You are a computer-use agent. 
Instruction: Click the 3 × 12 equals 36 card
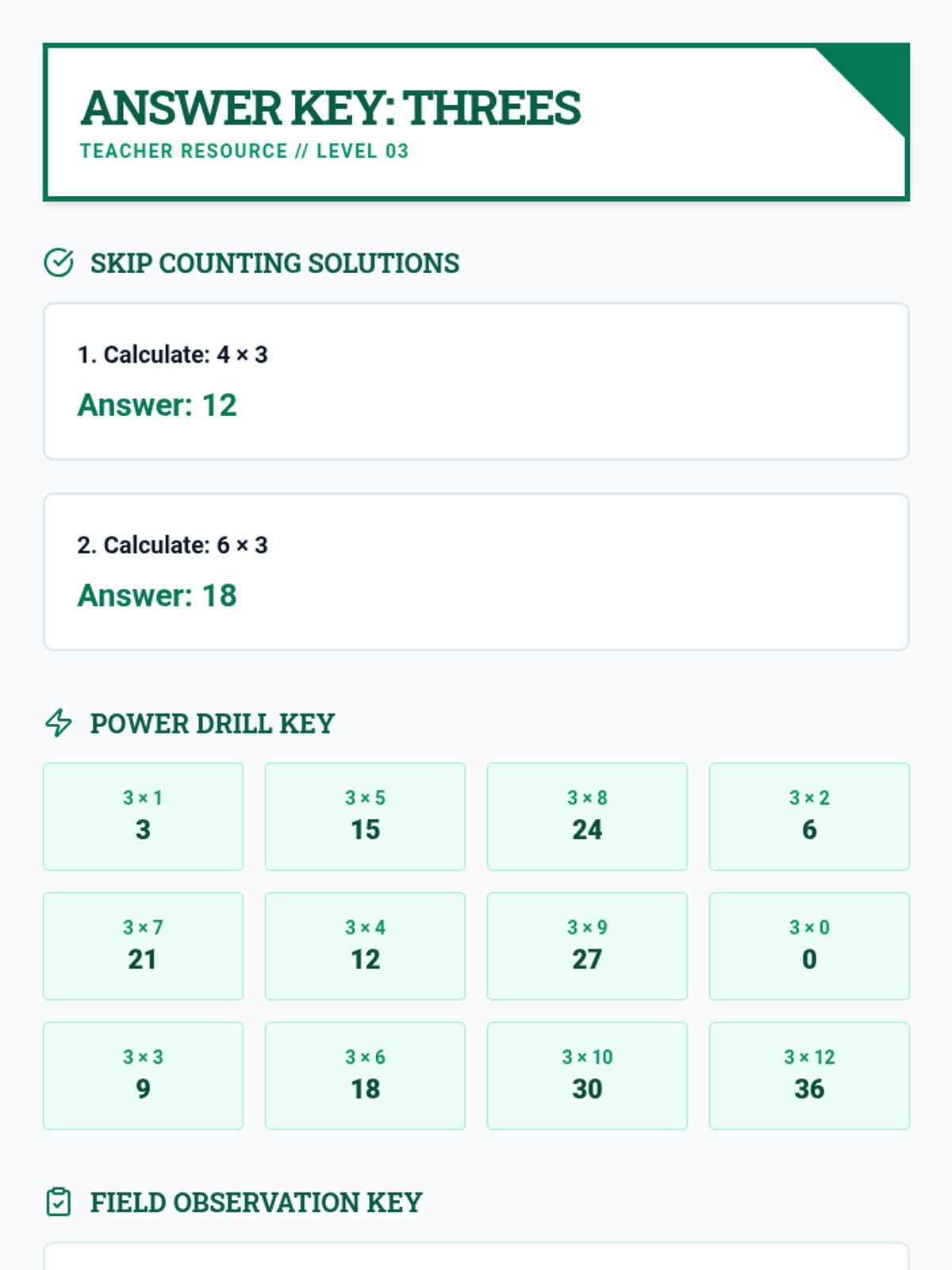coord(809,1076)
